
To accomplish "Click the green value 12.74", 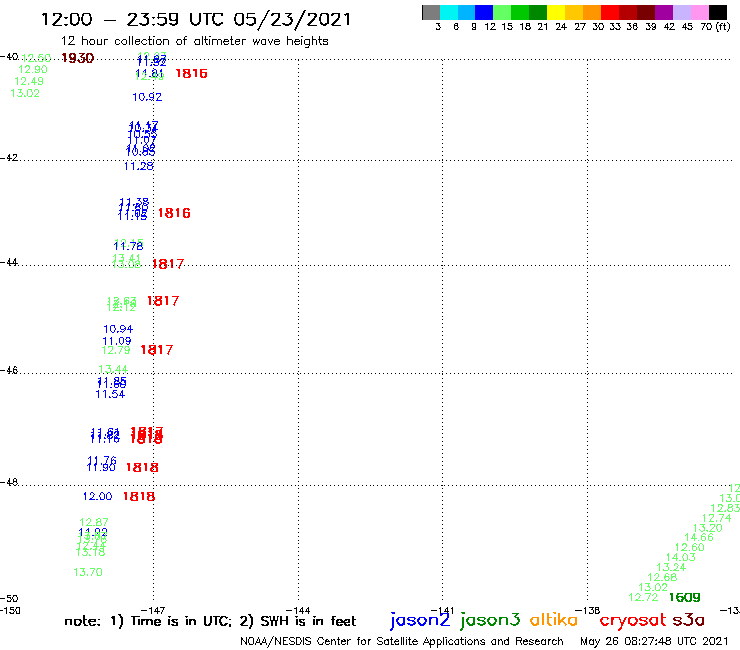I will click(716, 518).
